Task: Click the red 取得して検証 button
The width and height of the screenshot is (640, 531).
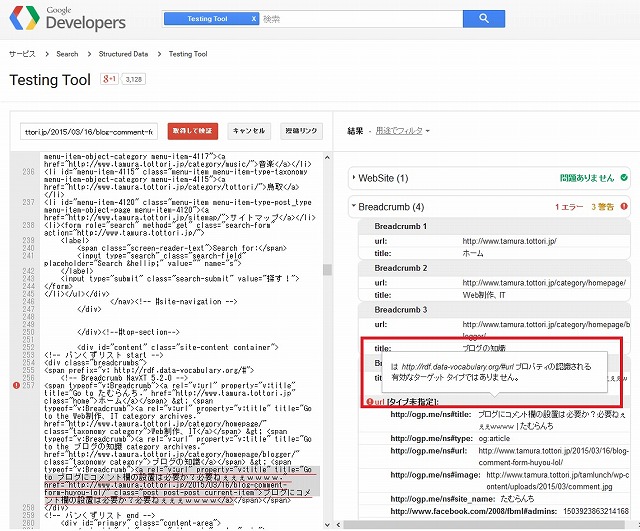Action: point(193,131)
